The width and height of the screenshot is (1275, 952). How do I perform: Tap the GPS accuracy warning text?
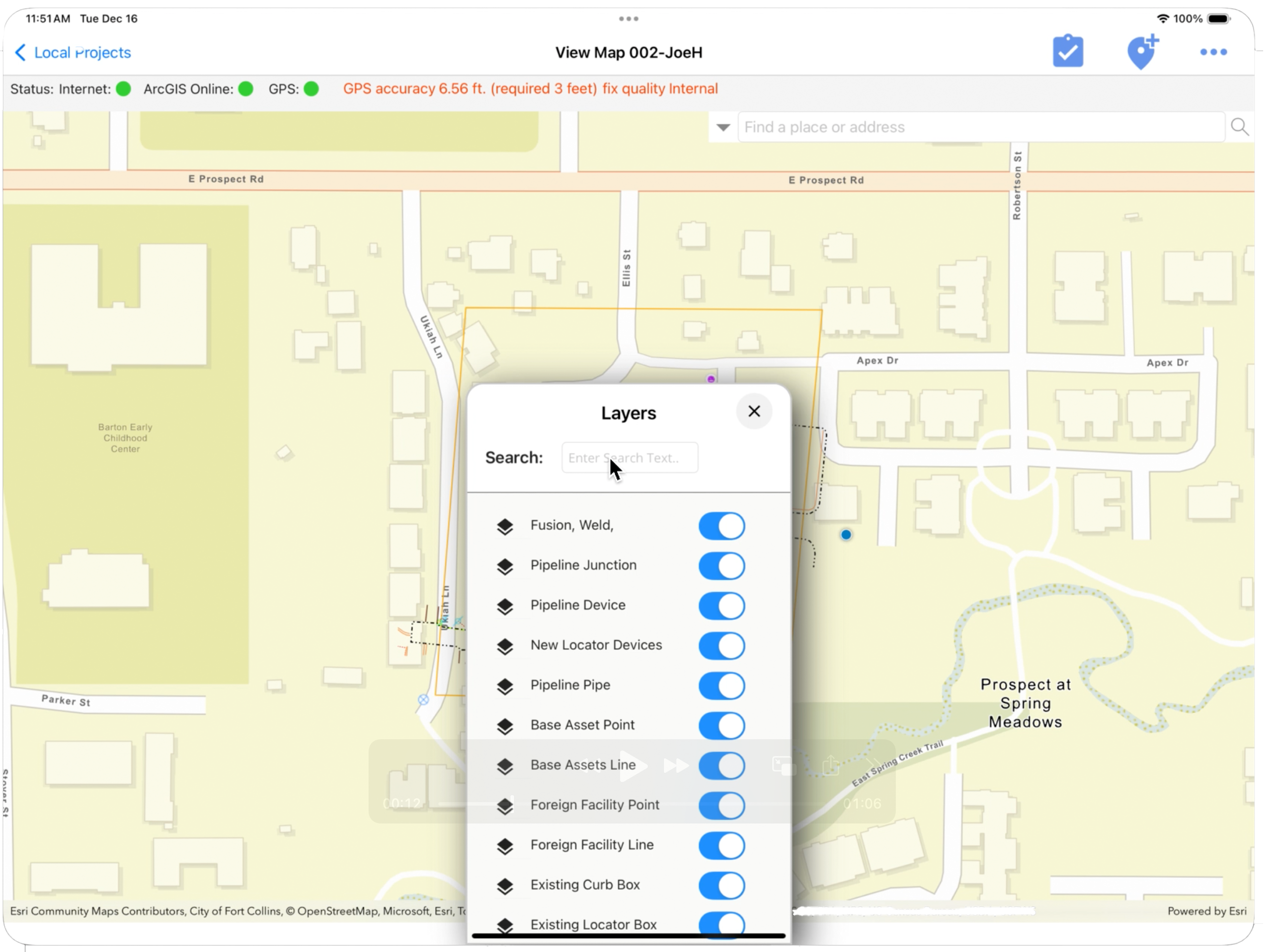(530, 89)
